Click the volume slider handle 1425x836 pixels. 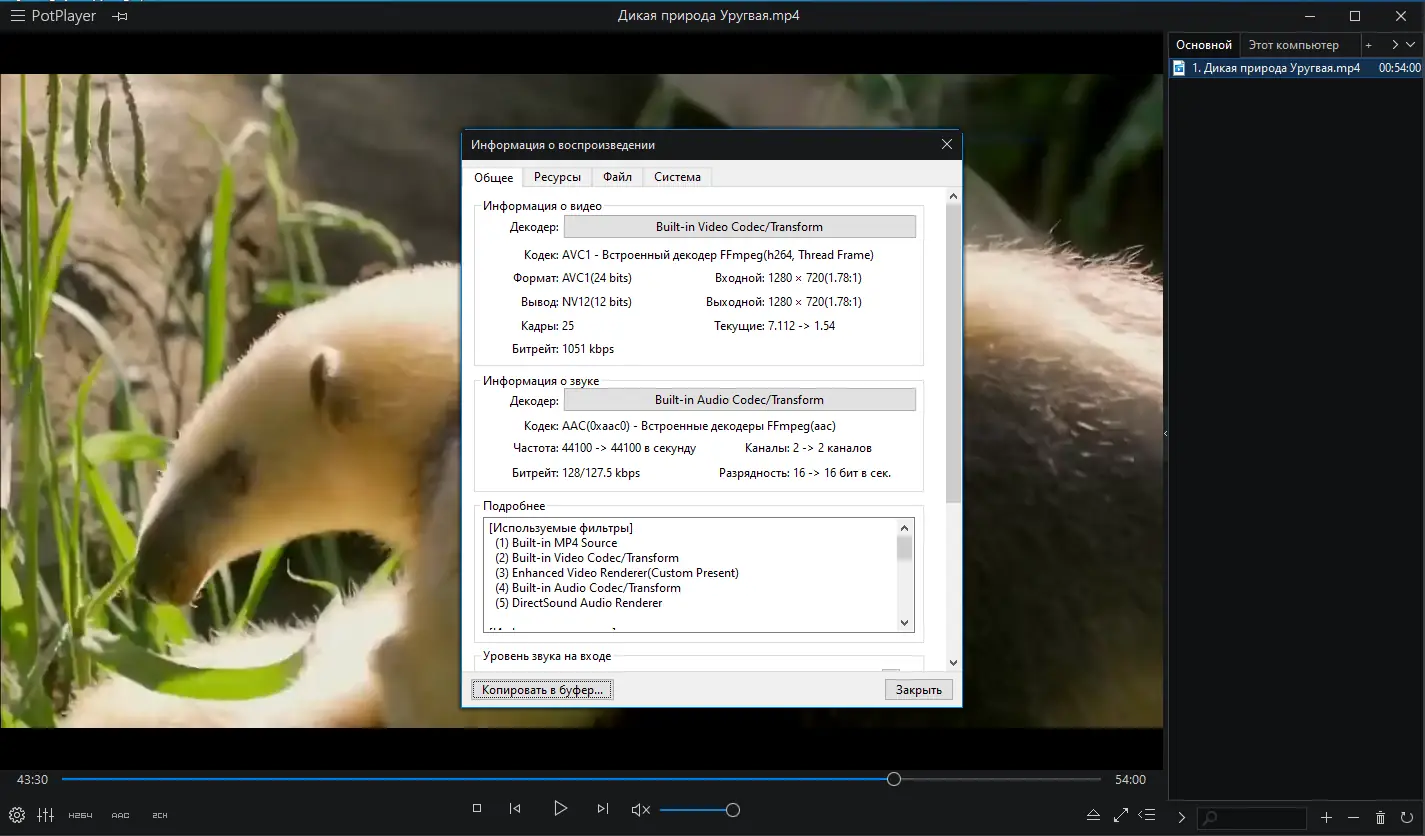(x=733, y=810)
